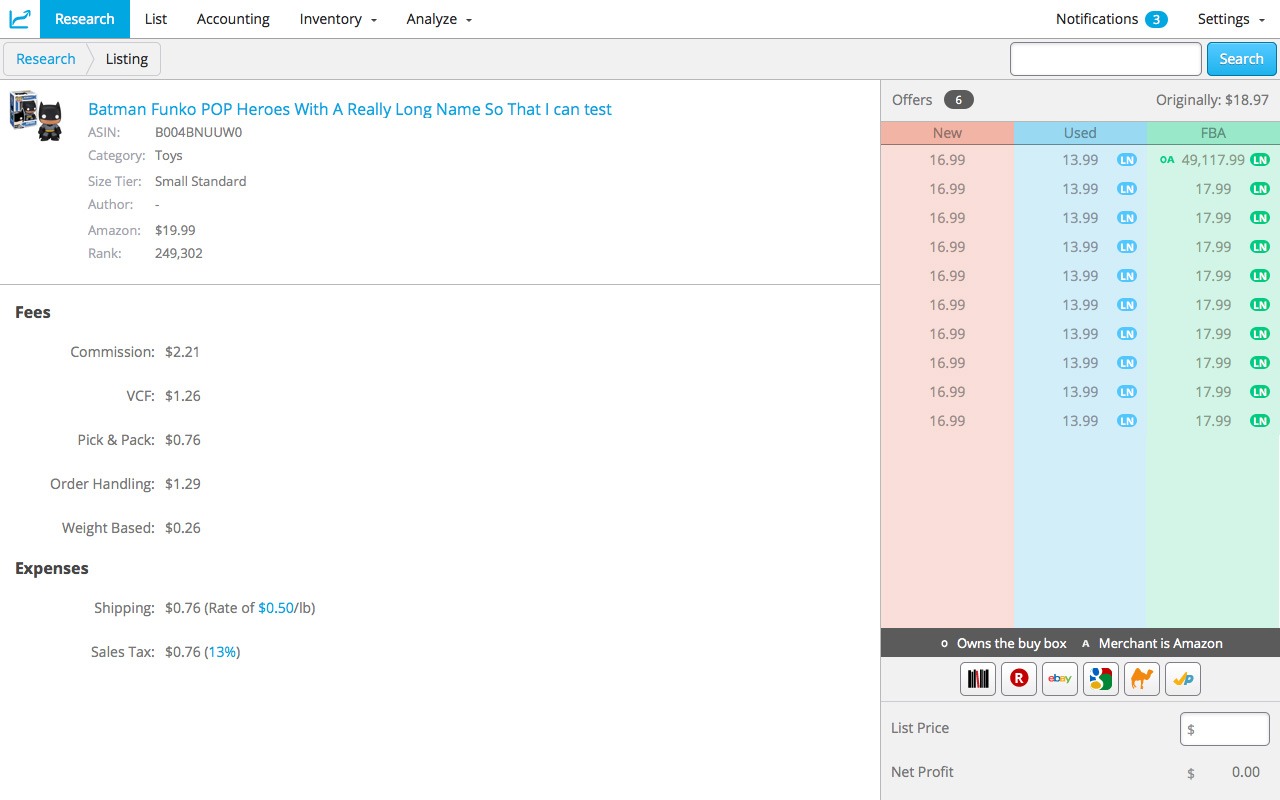Click the Batman Funko product thumbnail
This screenshot has height=800, width=1280.
coord(36,115)
